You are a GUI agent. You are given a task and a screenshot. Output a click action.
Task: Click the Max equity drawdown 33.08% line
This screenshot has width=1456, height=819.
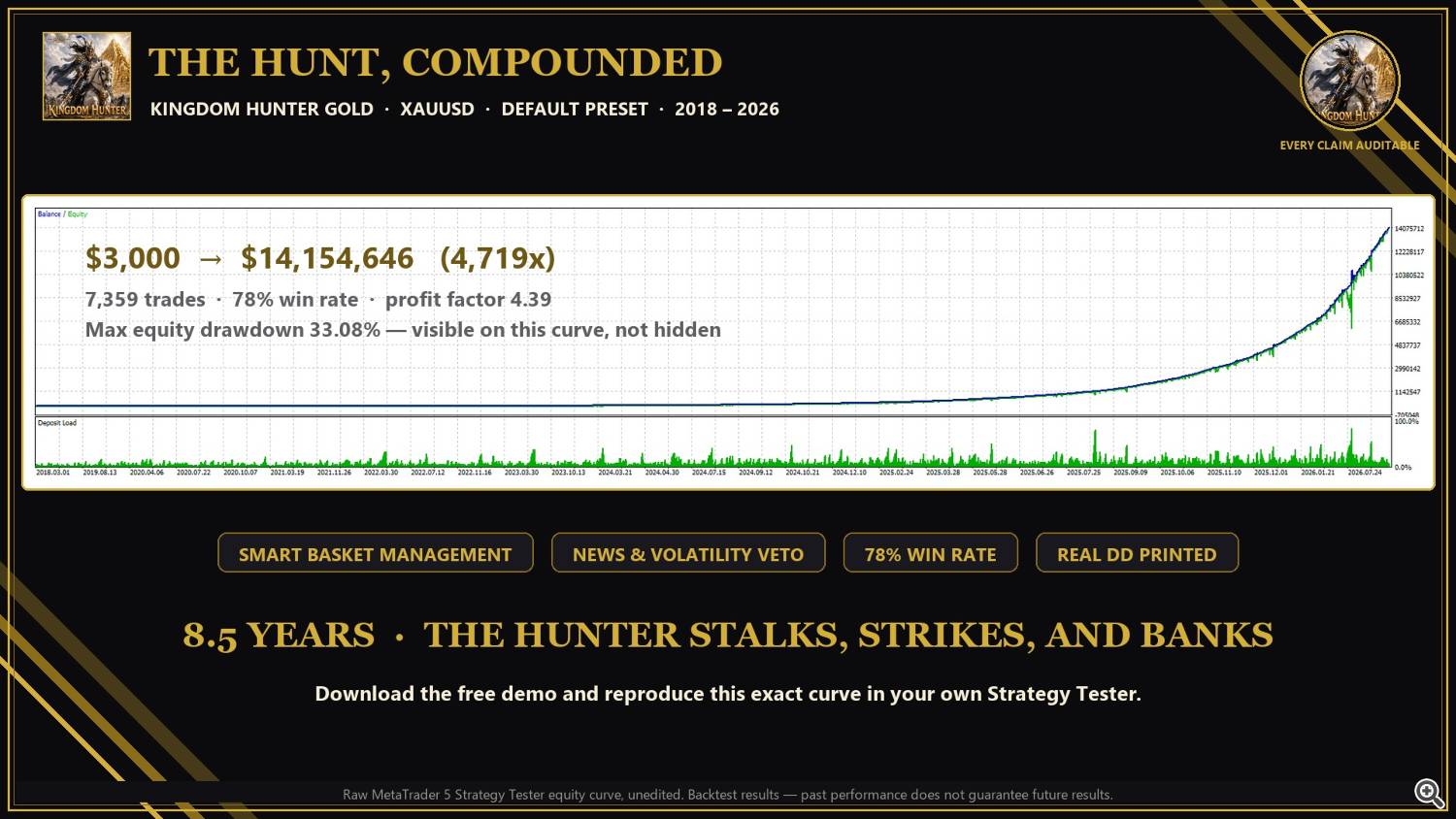(x=403, y=330)
